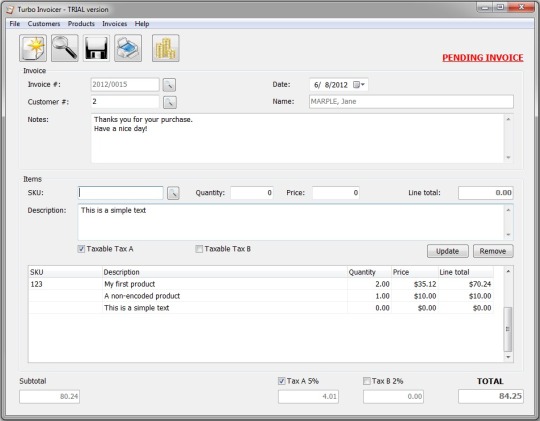Click the lookup icon beside SKU field
Viewport: 540px width, 421px height.
[173, 193]
